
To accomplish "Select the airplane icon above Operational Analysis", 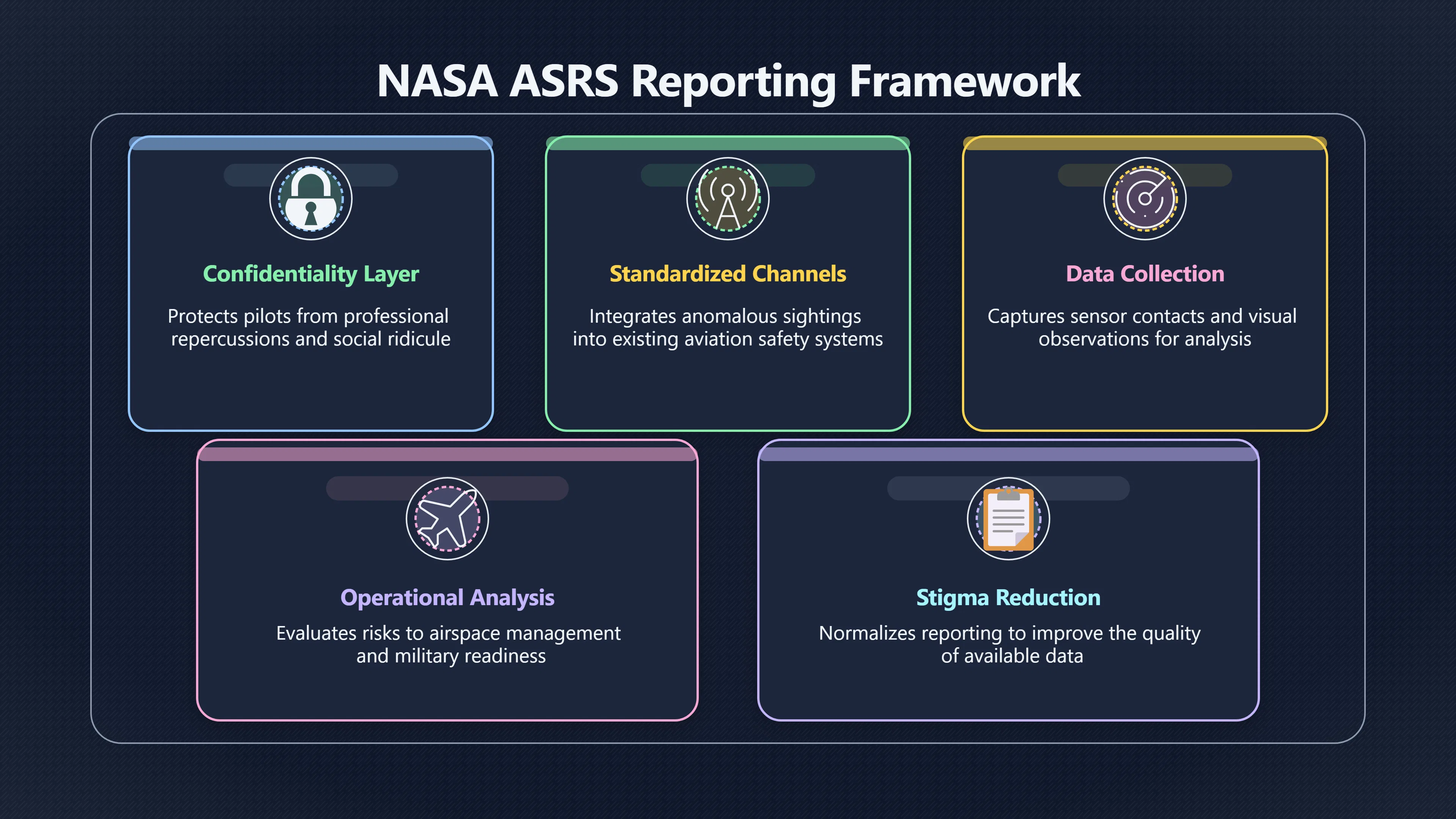I will [x=447, y=518].
